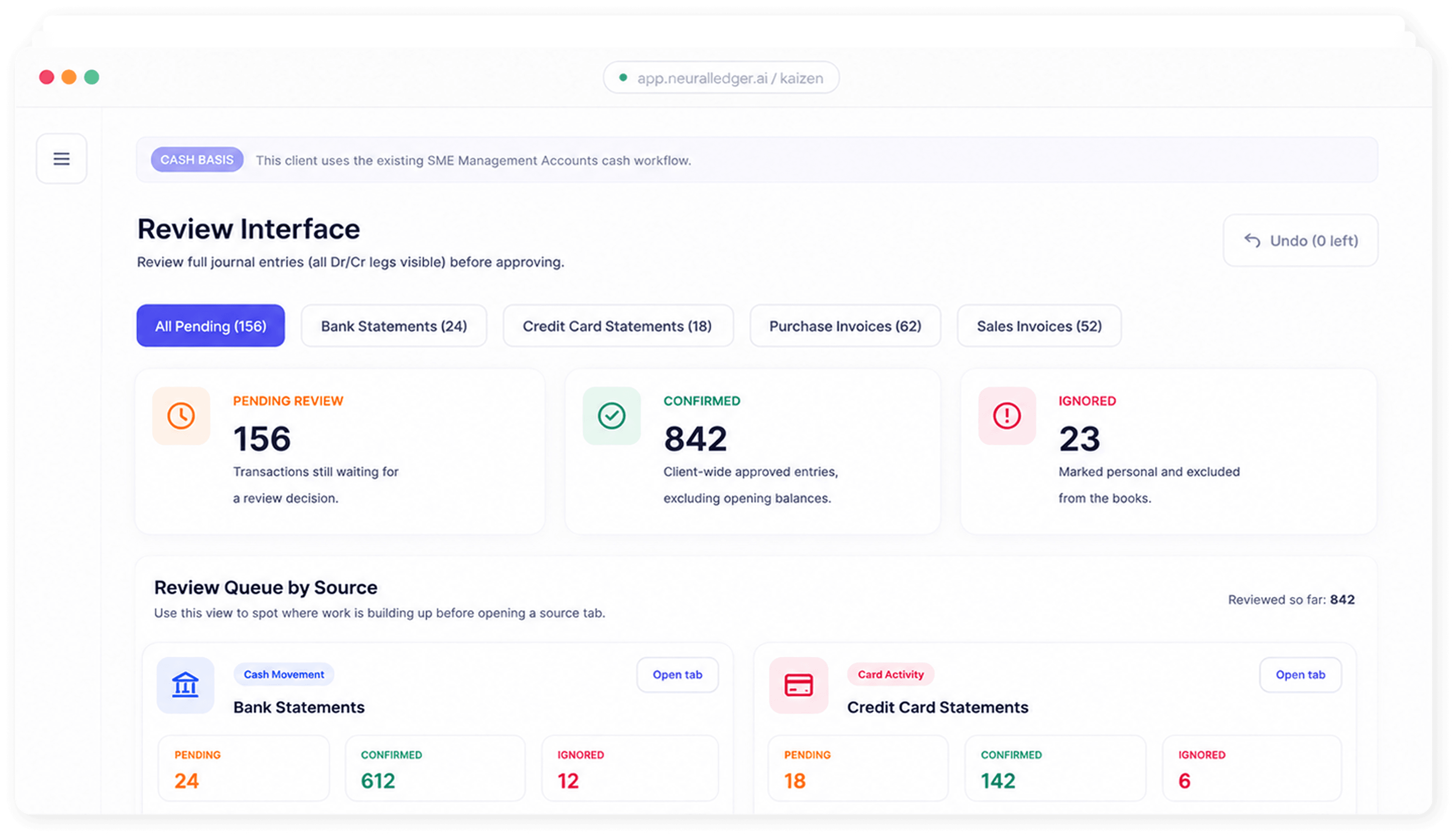This screenshot has height=838, width=1456.
Task: Click the PENDING REVIEW label
Action: [x=288, y=401]
